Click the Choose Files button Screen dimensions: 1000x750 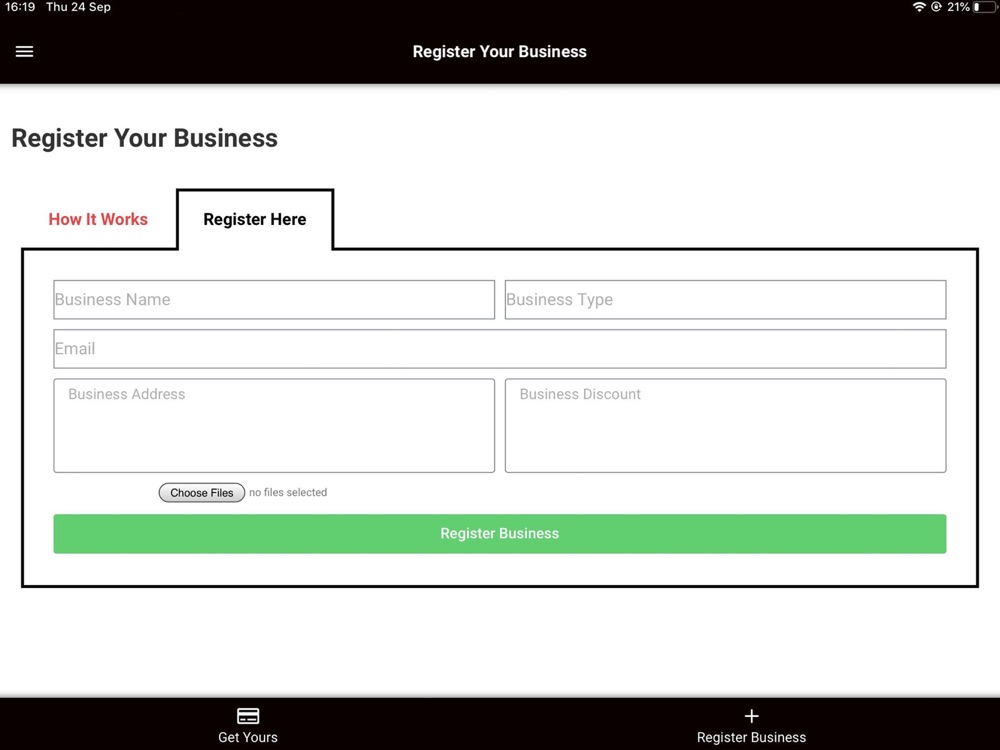tap(202, 492)
